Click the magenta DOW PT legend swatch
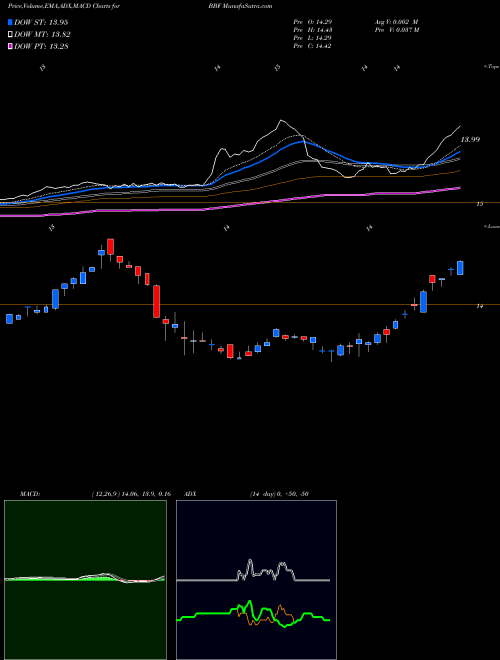The height and width of the screenshot is (660, 500). [x=11, y=46]
